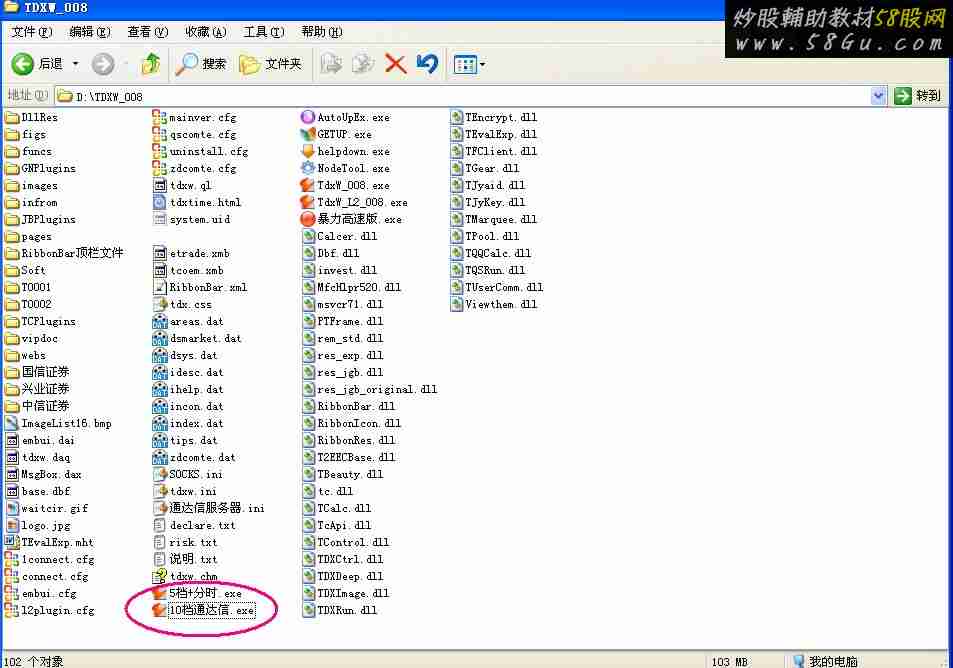Select the tdxtime.html file
The image size is (953, 668).
coord(197,202)
